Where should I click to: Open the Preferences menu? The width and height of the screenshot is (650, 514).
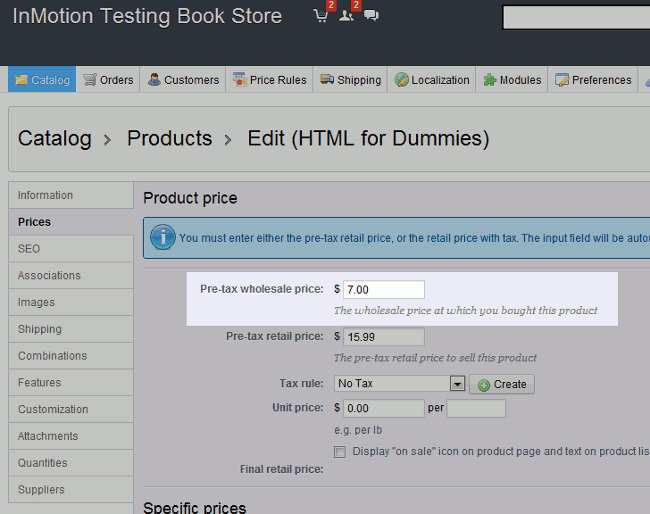(593, 80)
